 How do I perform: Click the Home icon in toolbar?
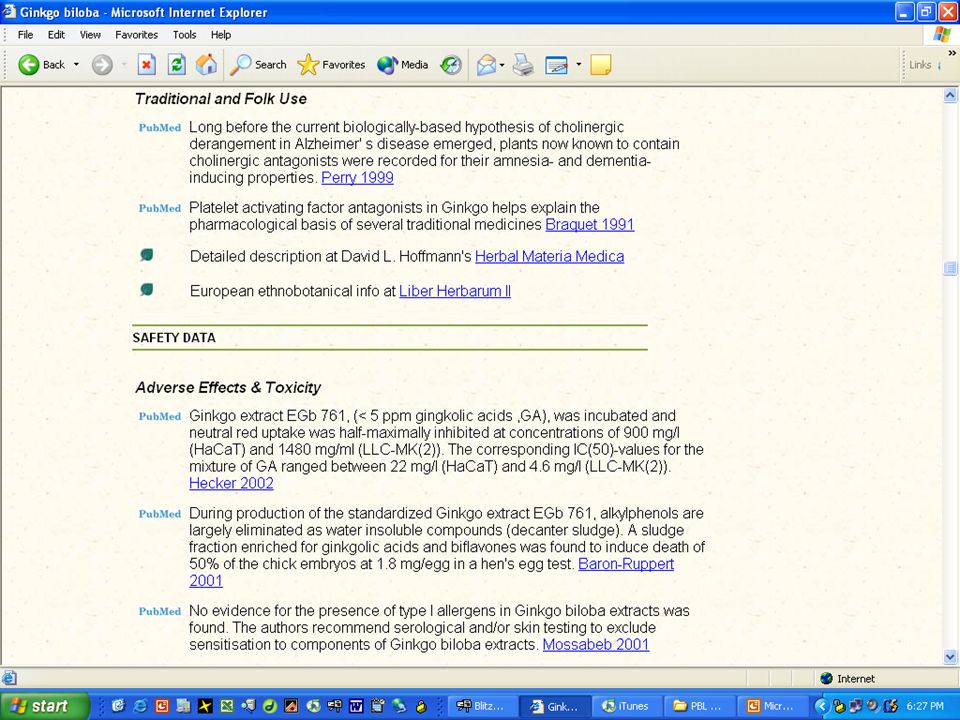(x=206, y=64)
